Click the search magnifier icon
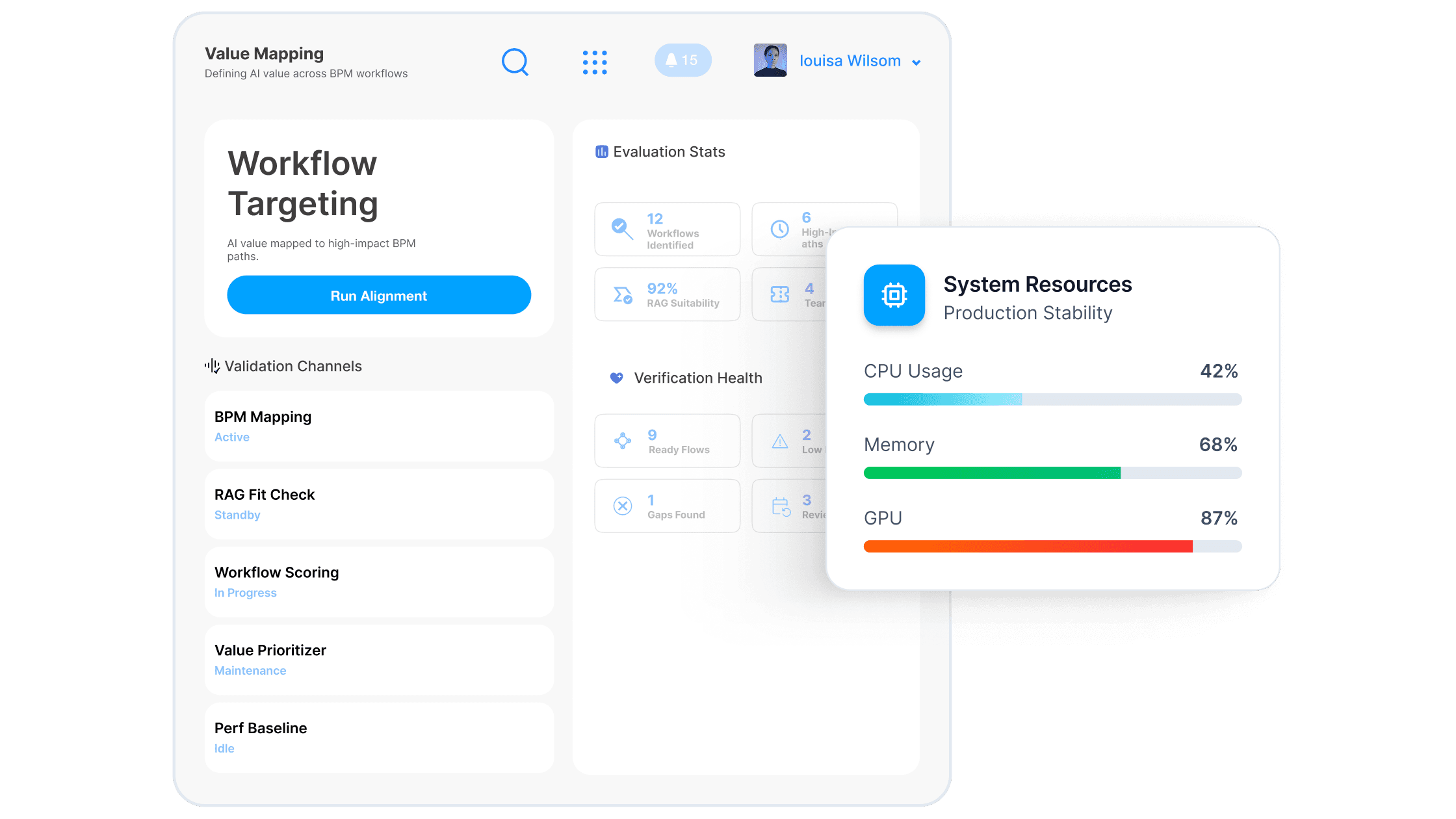The width and height of the screenshot is (1456, 819). coord(515,62)
